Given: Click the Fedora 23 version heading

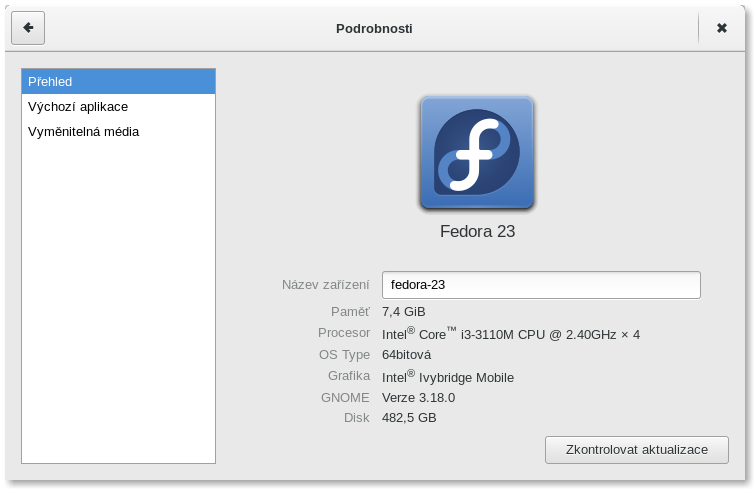Looking at the screenshot, I should click(478, 231).
